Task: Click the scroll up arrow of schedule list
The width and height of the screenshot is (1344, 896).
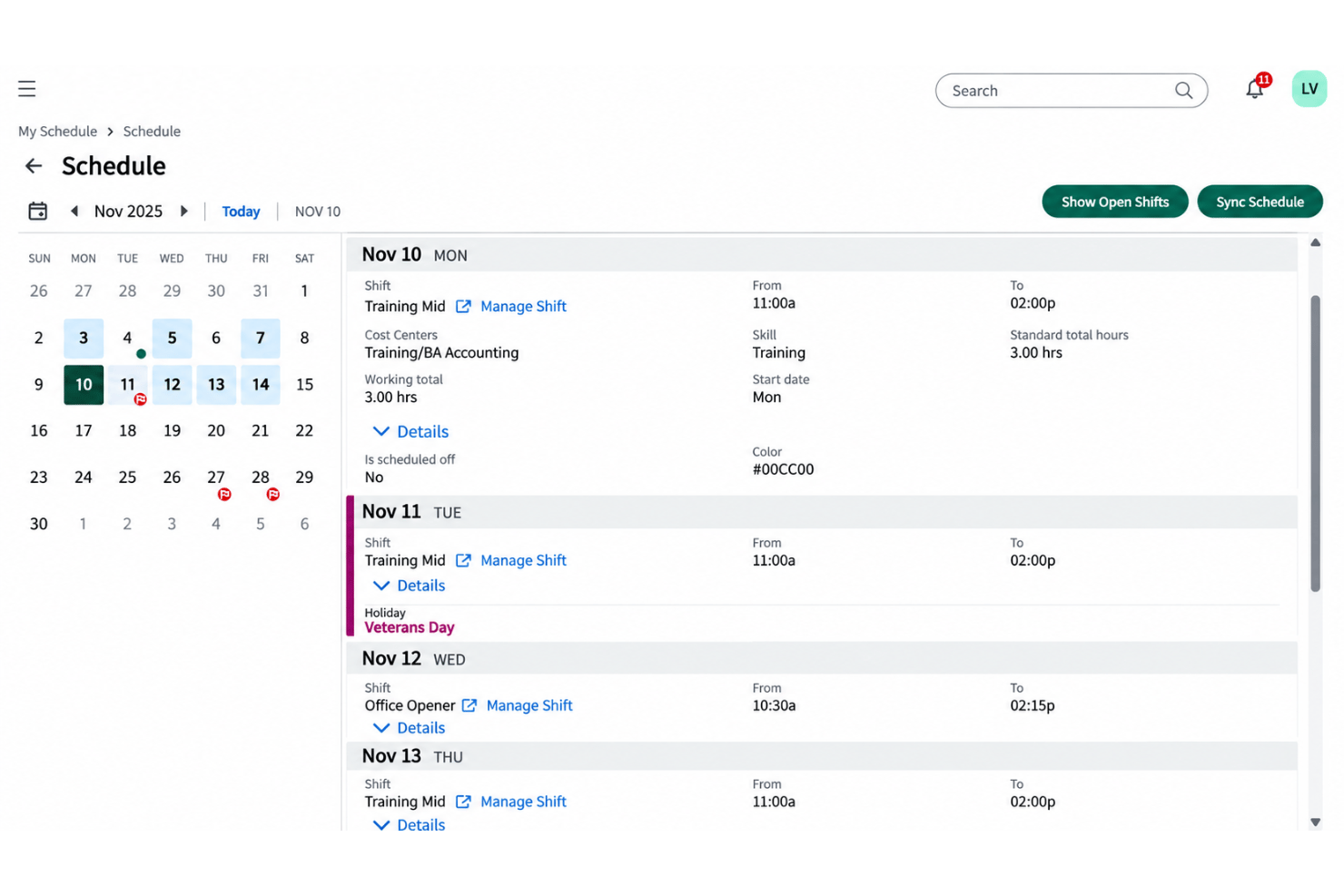Action: coord(1315,242)
